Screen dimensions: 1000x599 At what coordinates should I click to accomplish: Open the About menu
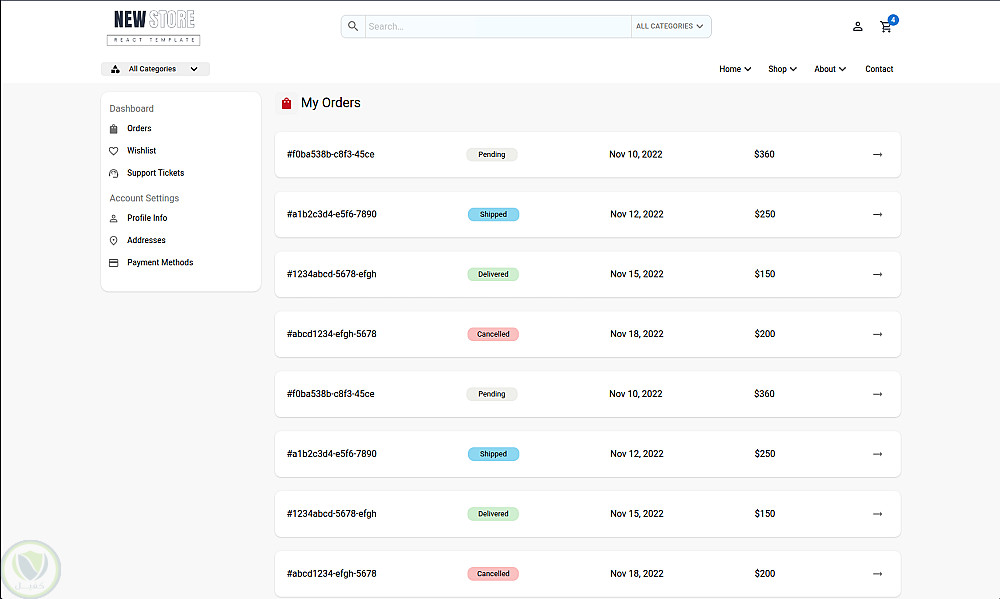click(830, 69)
